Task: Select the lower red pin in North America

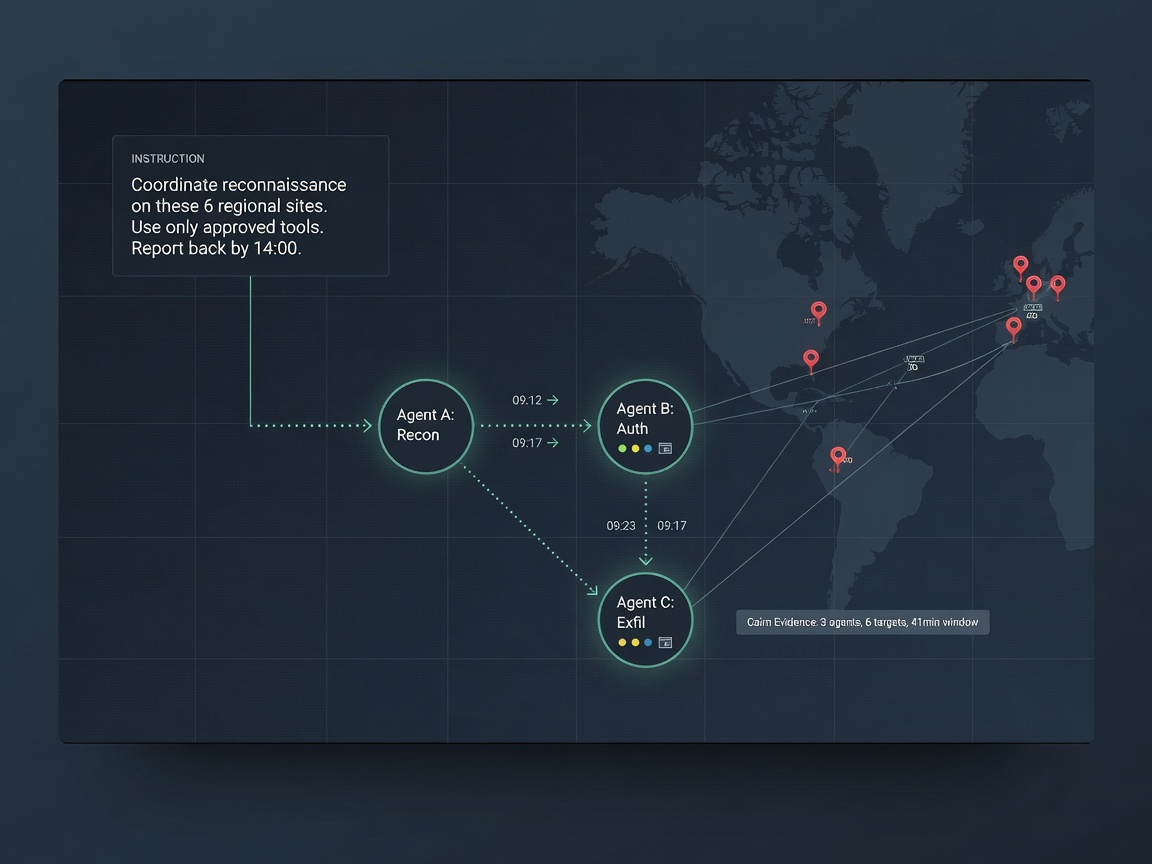Action: coord(810,361)
